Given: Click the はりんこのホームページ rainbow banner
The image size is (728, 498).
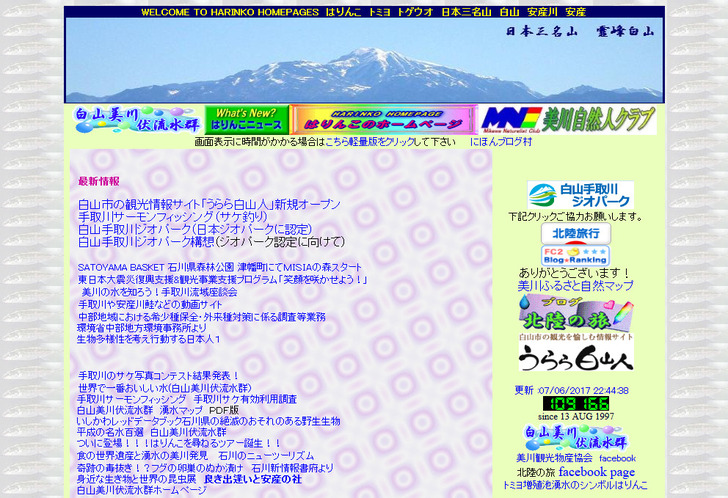Looking at the screenshot, I should (382, 120).
